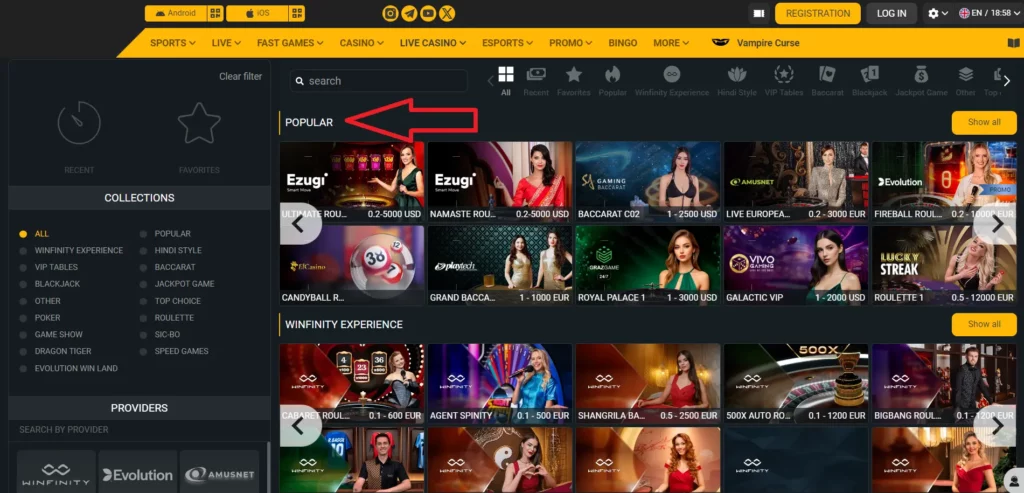Image resolution: width=1024 pixels, height=493 pixels.
Task: Open the BINGO menu item
Action: tap(622, 43)
